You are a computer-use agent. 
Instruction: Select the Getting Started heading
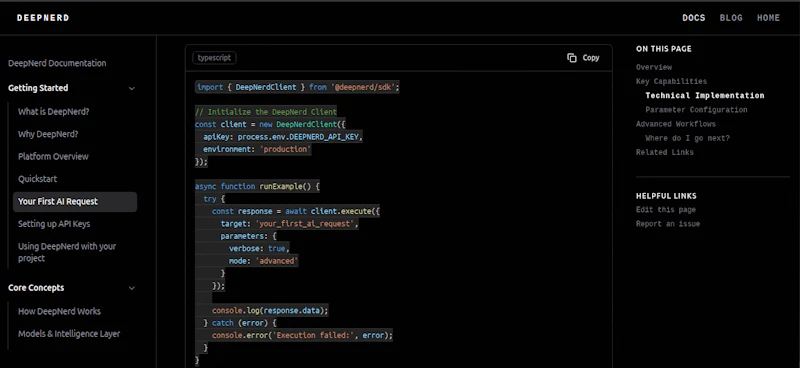(x=38, y=88)
